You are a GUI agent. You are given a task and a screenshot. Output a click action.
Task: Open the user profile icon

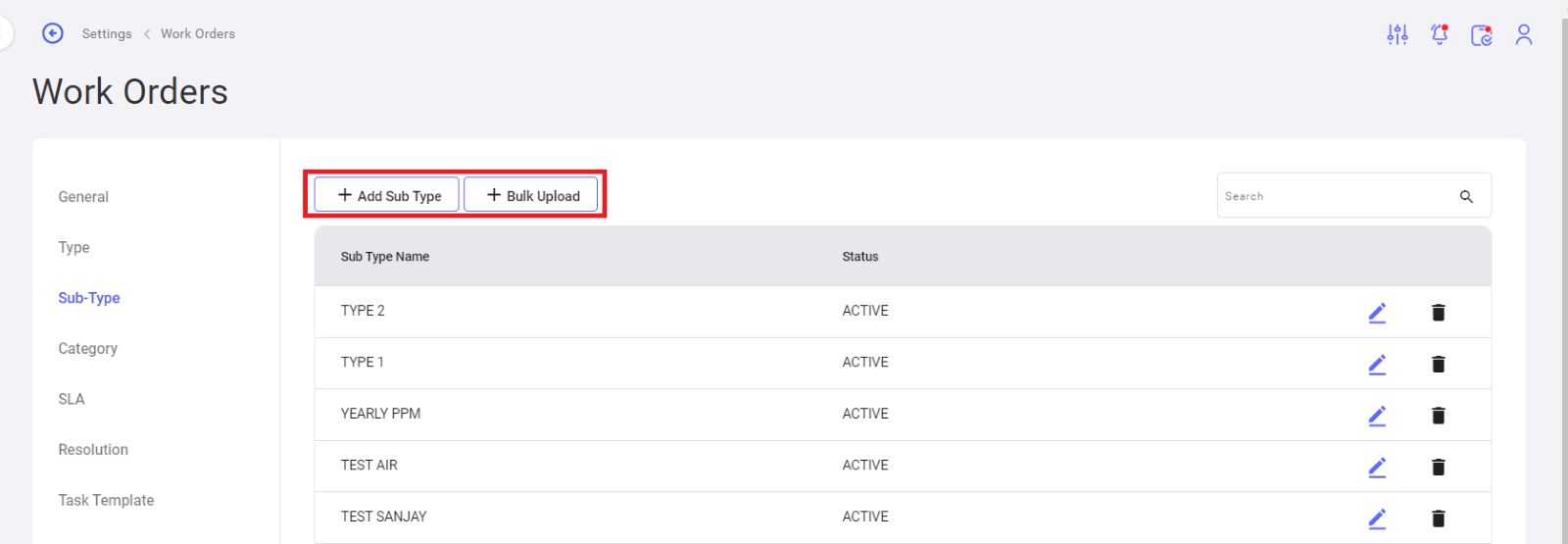tap(1524, 34)
